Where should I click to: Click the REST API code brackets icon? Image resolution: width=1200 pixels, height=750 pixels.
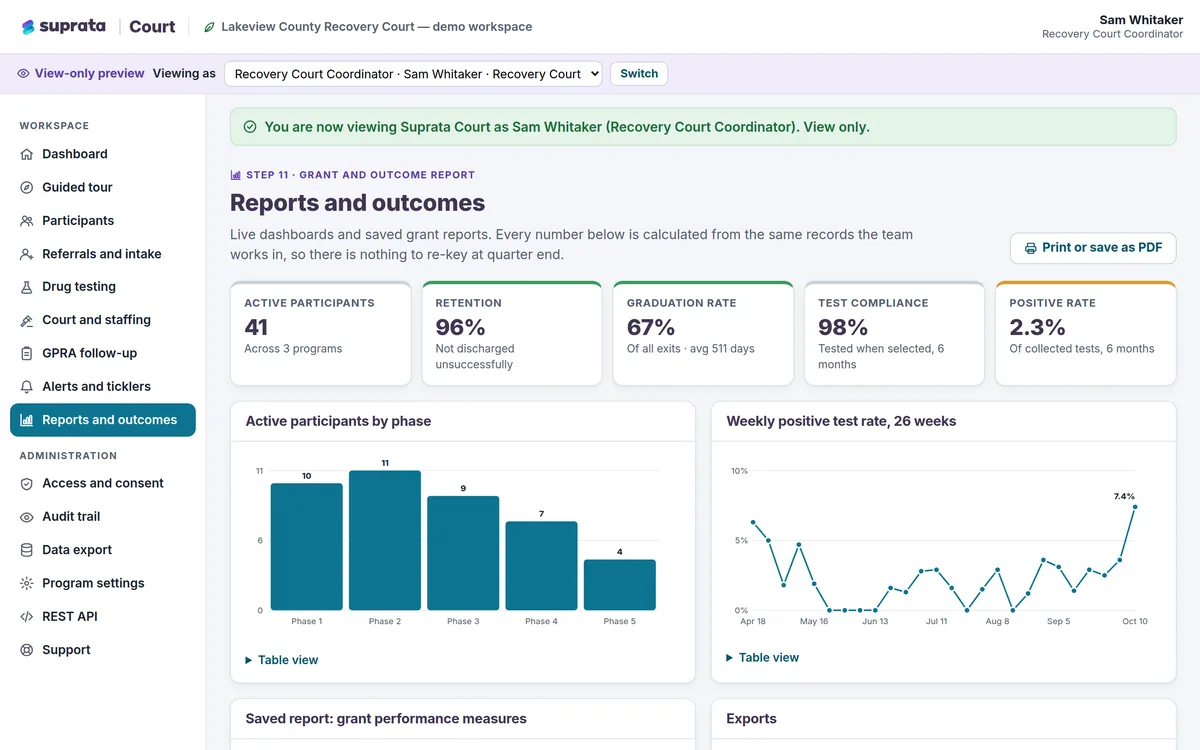[27, 617]
